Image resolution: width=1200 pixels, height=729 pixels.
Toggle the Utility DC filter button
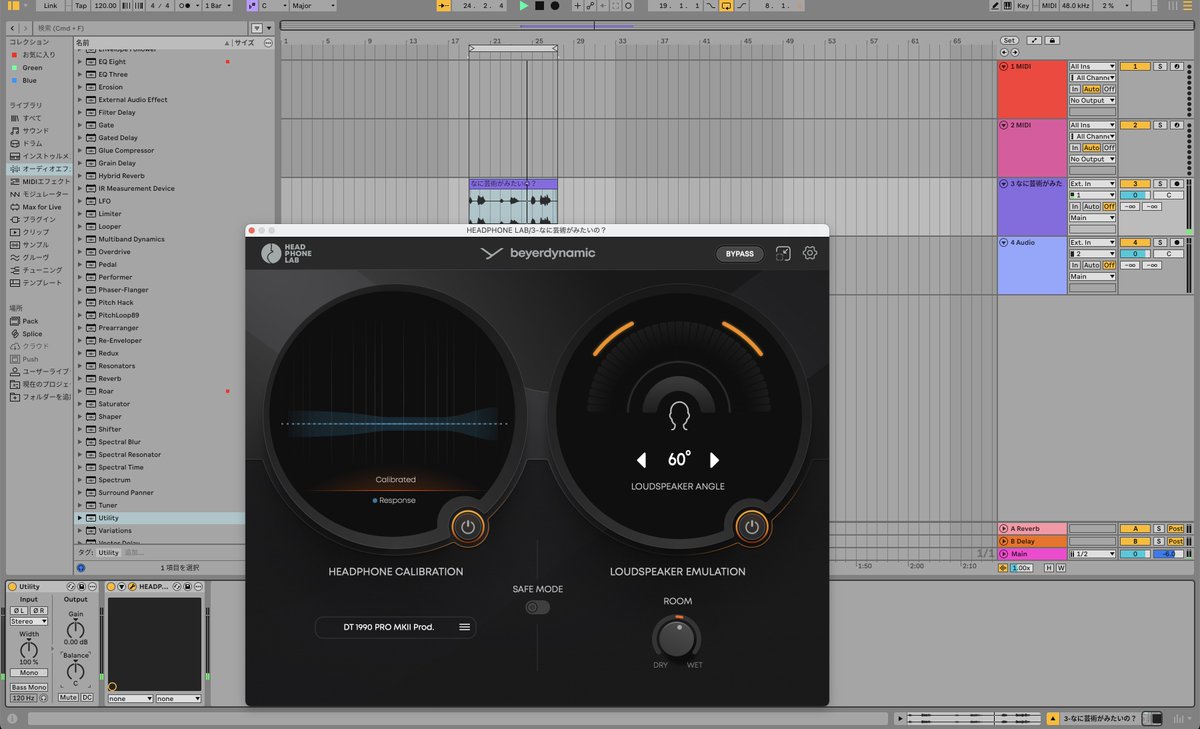[x=87, y=697]
